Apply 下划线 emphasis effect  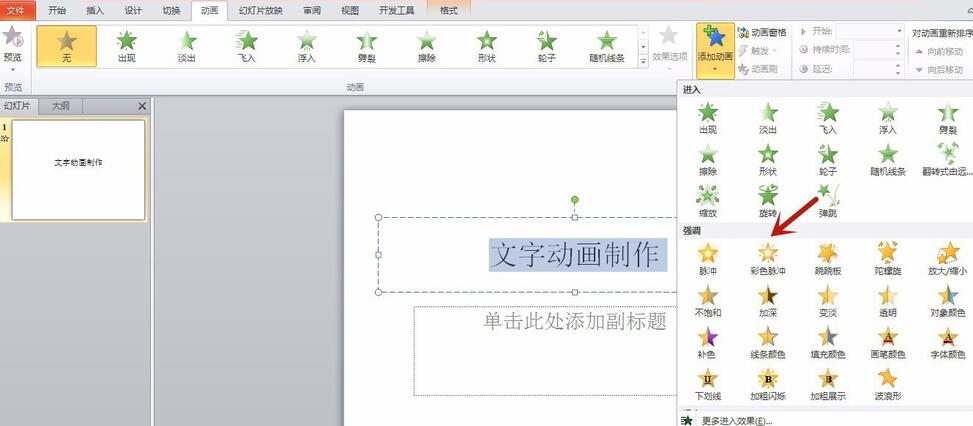click(x=707, y=384)
